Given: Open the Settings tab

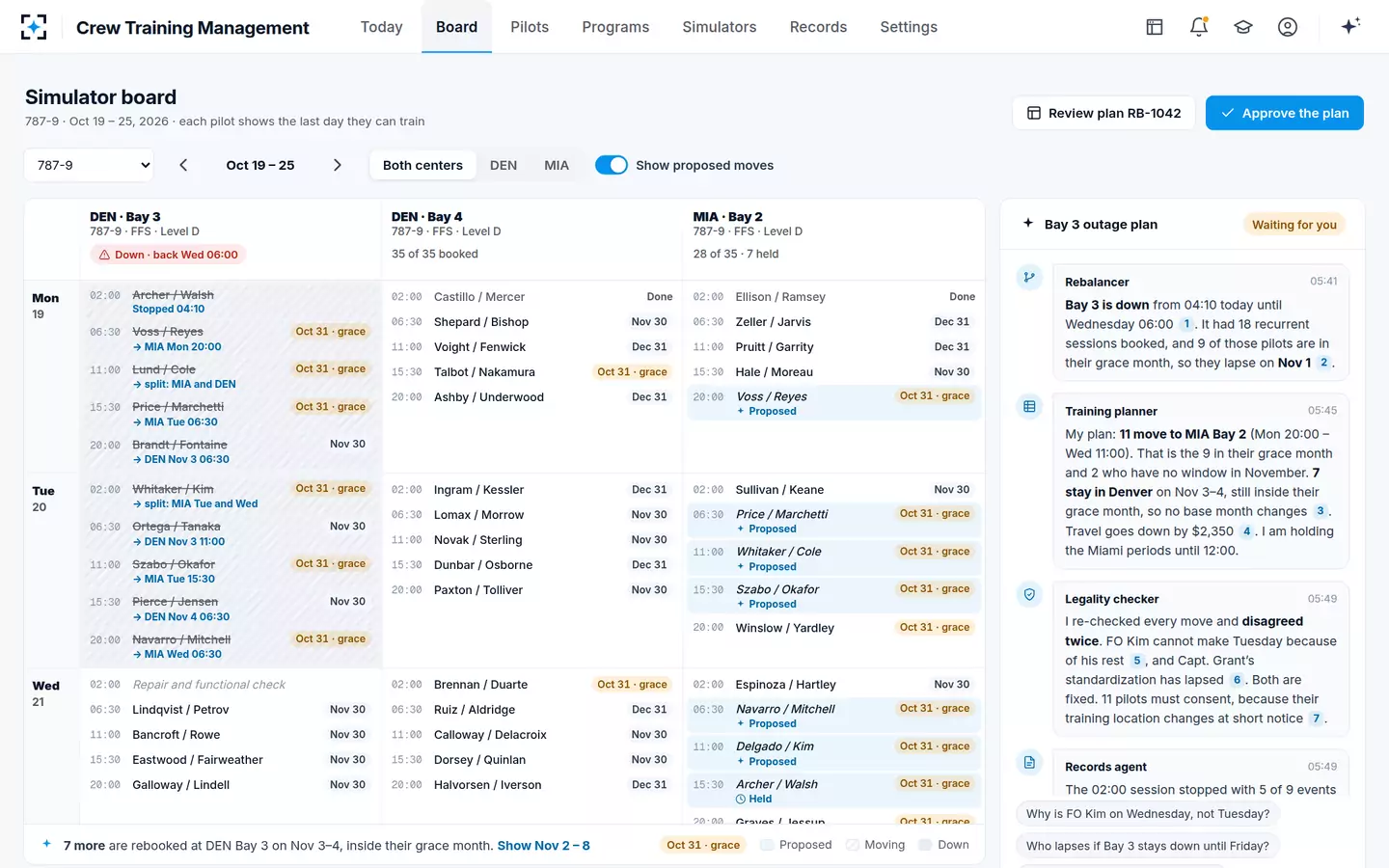Looking at the screenshot, I should [x=909, y=27].
